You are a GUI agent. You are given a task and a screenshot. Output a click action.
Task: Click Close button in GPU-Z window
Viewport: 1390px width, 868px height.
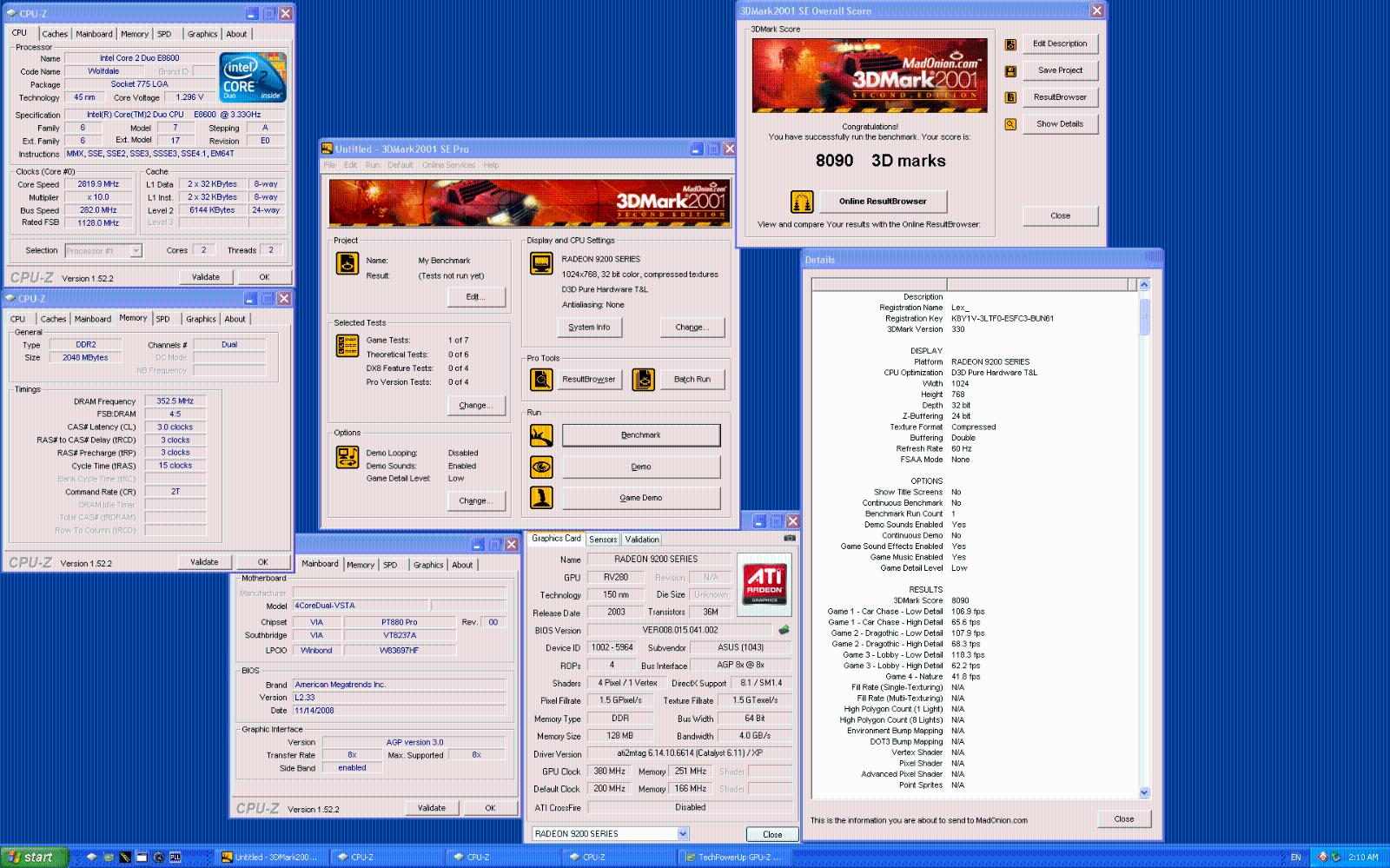[772, 834]
